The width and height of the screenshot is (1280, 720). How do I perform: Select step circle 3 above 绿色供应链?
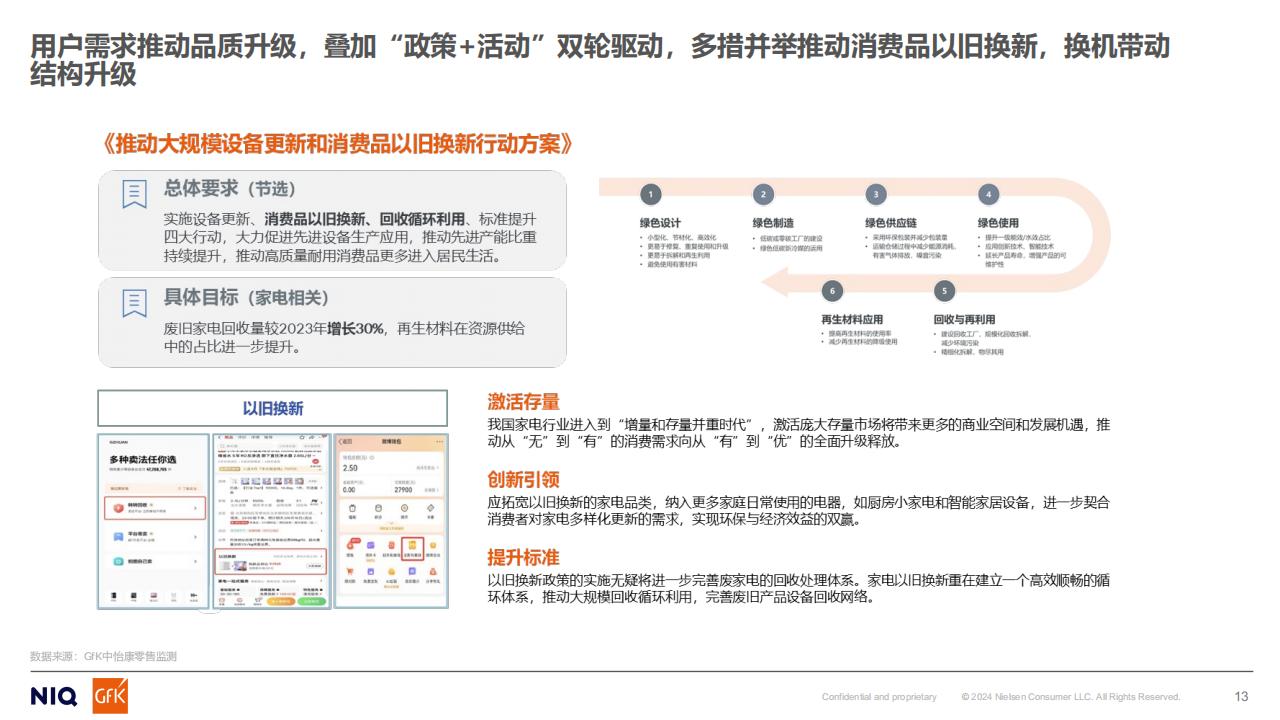(876, 195)
